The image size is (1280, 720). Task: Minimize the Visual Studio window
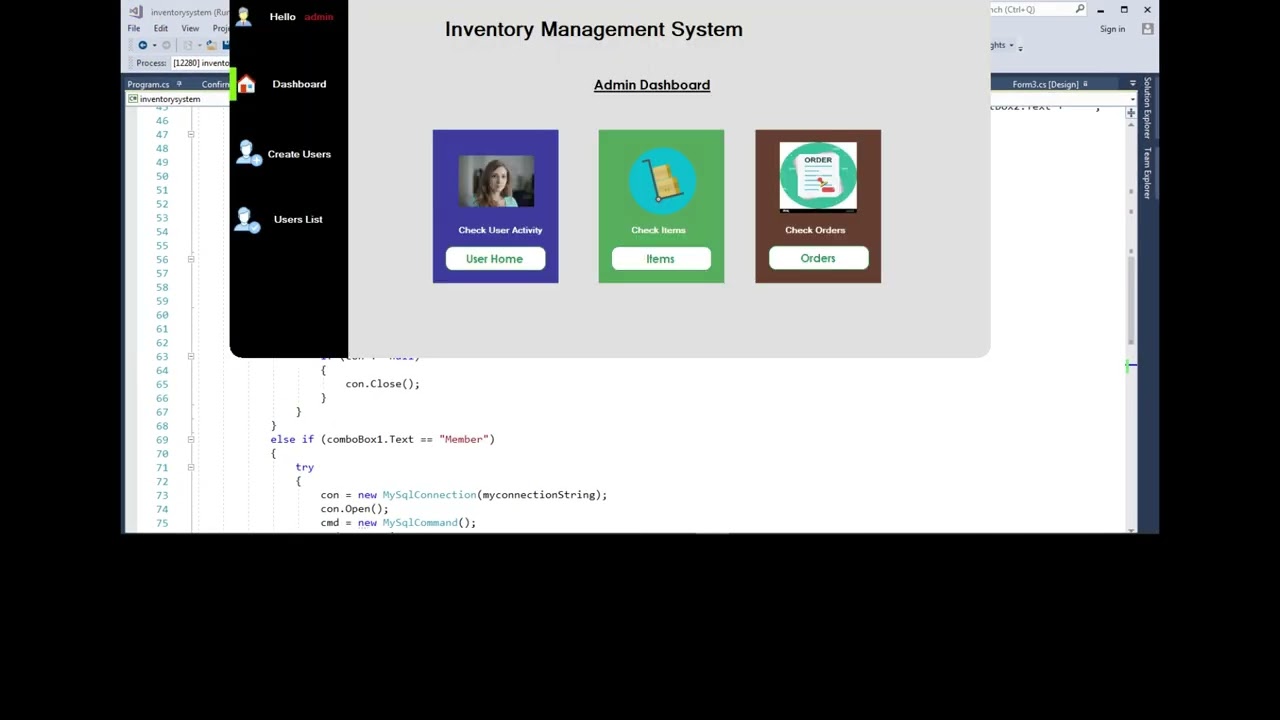click(x=1101, y=10)
